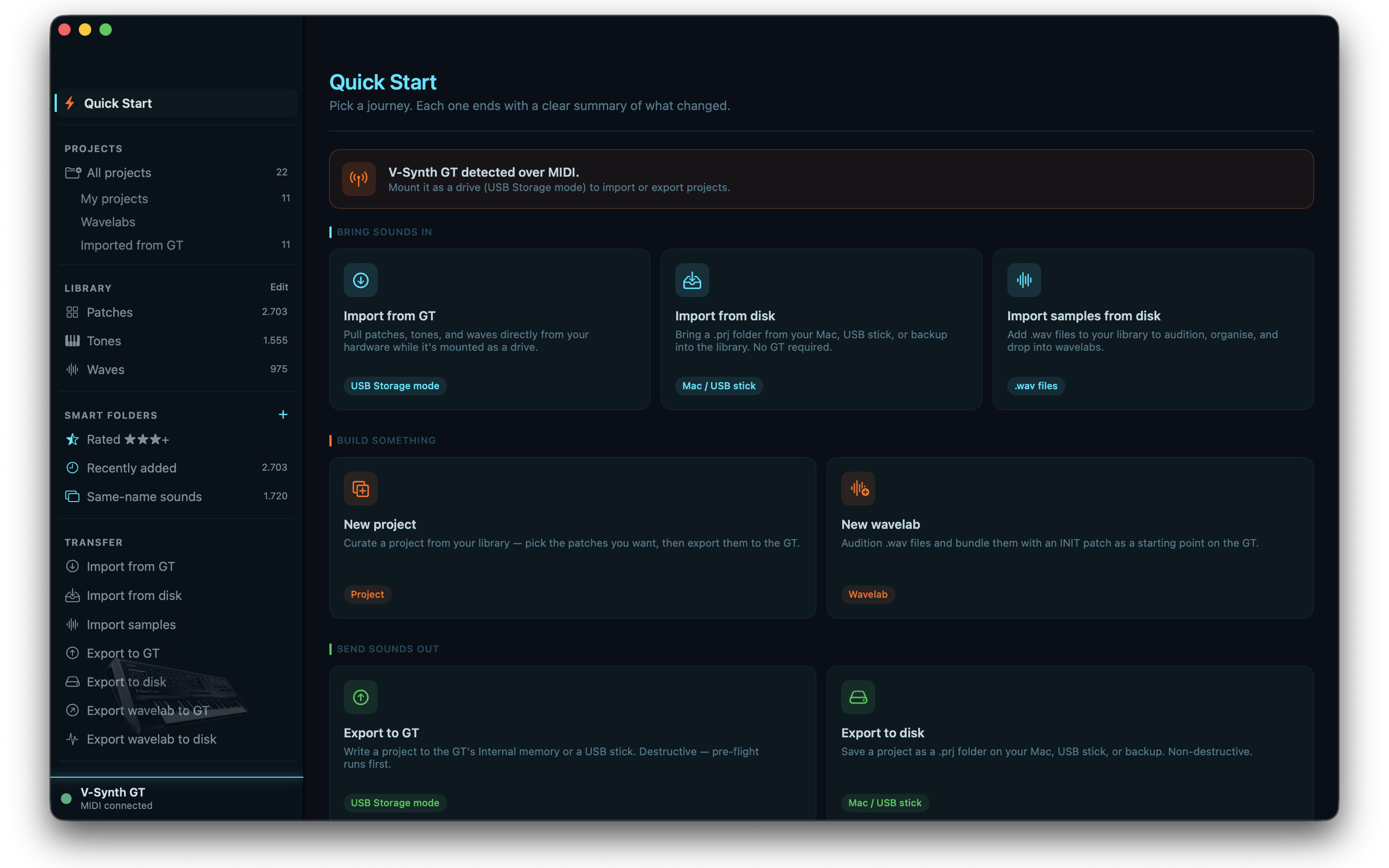Choose Import from GT under Transfer
Image resolution: width=1389 pixels, height=868 pixels.
[176, 567]
